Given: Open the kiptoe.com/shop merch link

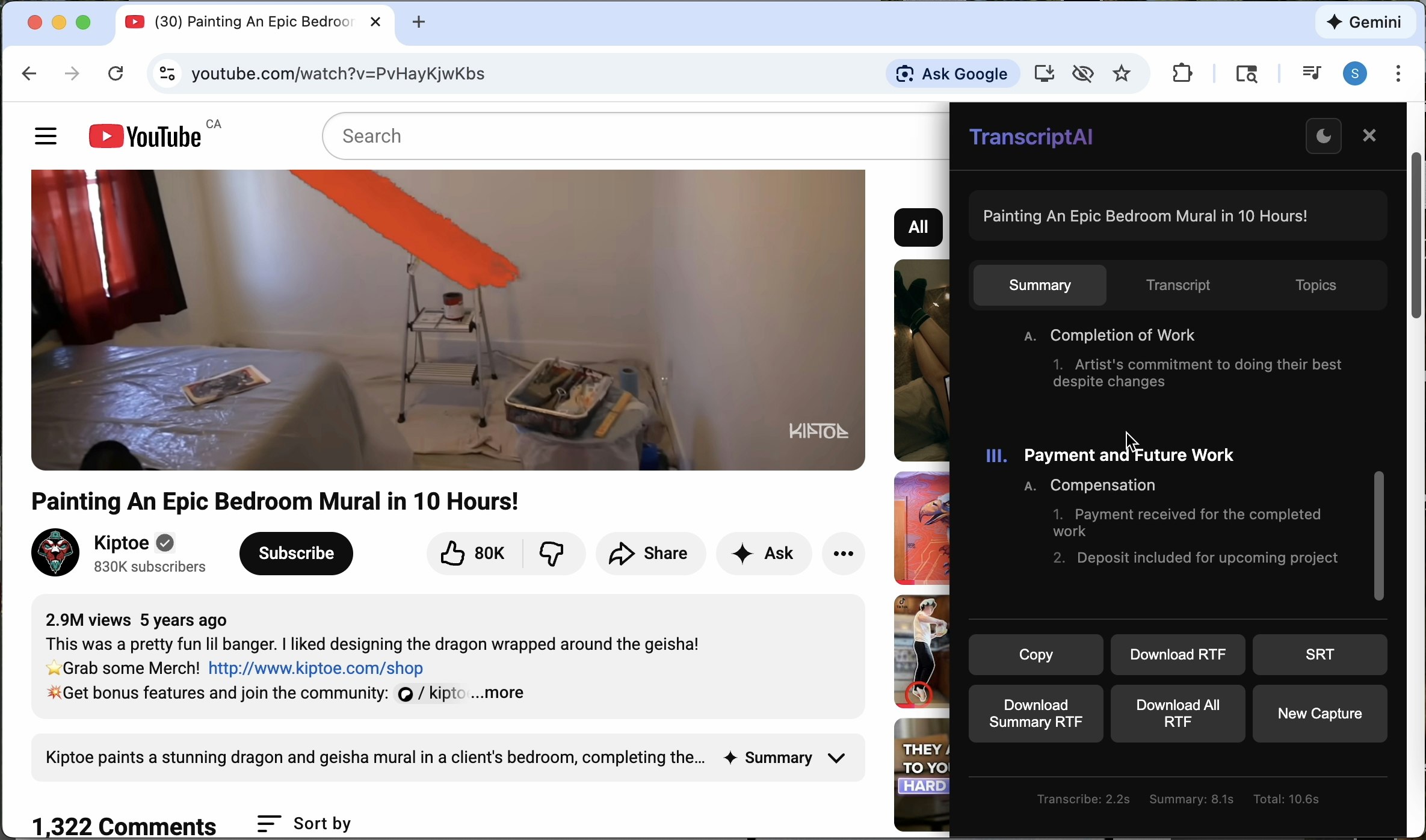Looking at the screenshot, I should pyautogui.click(x=315, y=668).
